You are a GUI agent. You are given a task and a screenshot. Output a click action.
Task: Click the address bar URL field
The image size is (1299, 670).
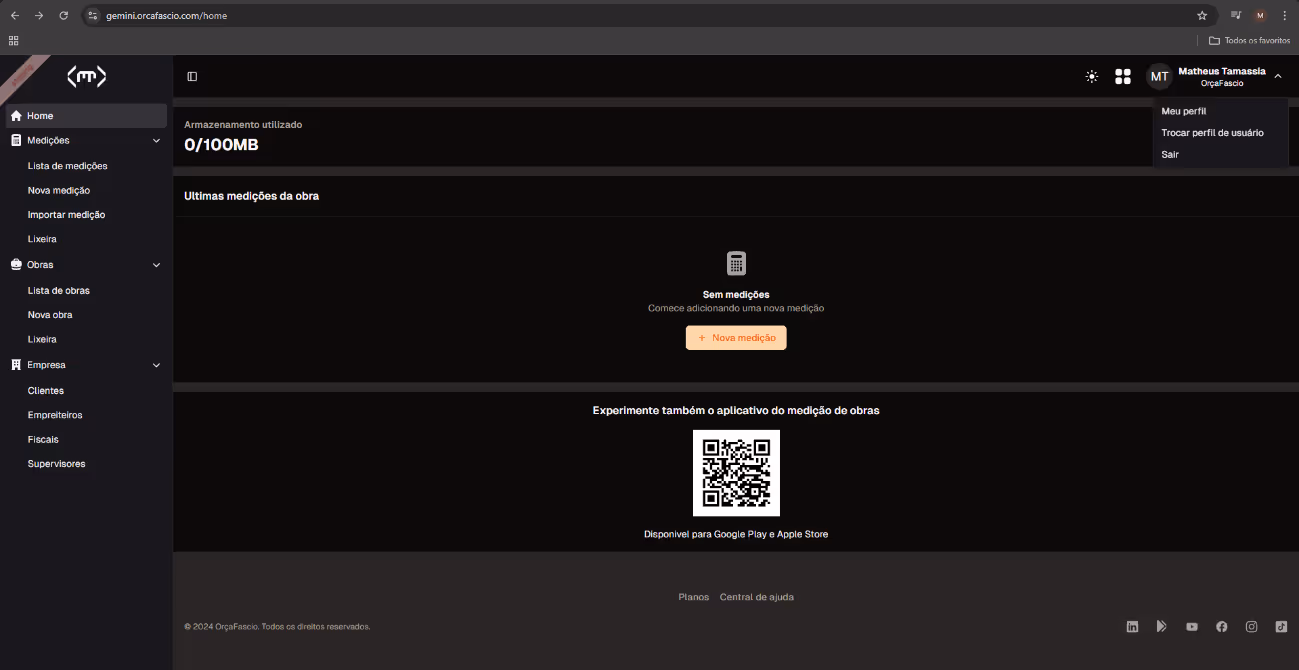click(x=650, y=16)
